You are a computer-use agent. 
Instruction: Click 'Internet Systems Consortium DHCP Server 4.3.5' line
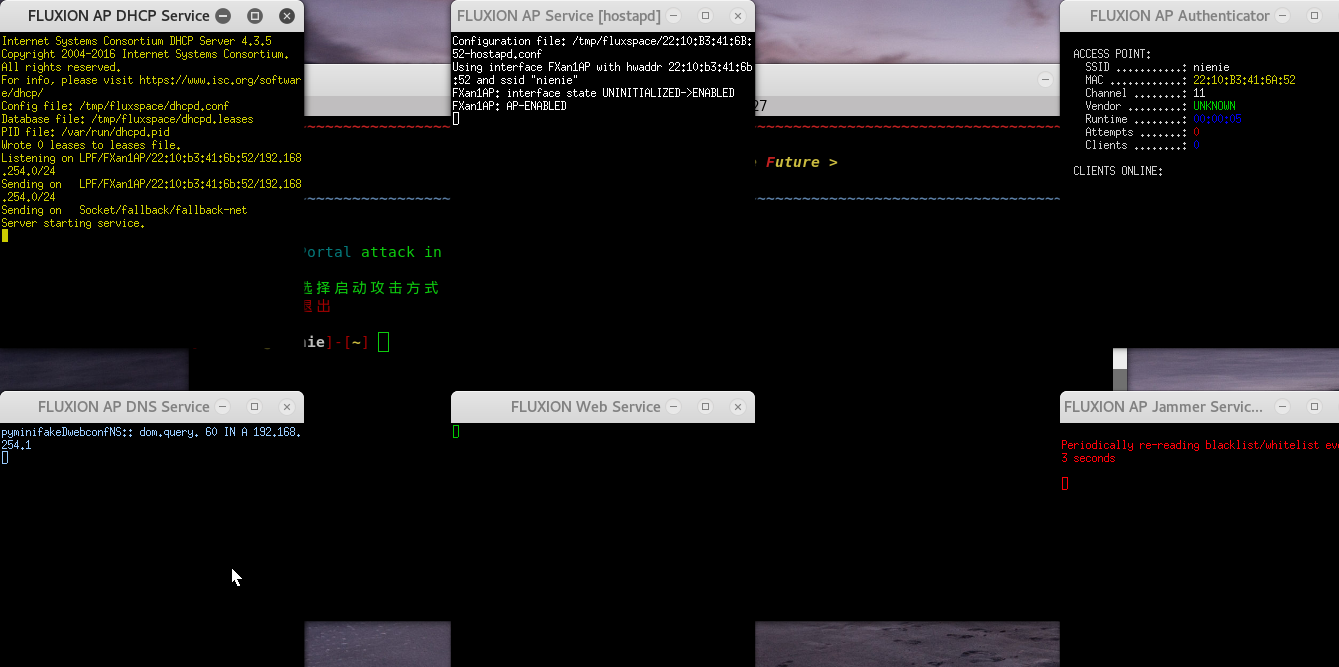coord(136,41)
